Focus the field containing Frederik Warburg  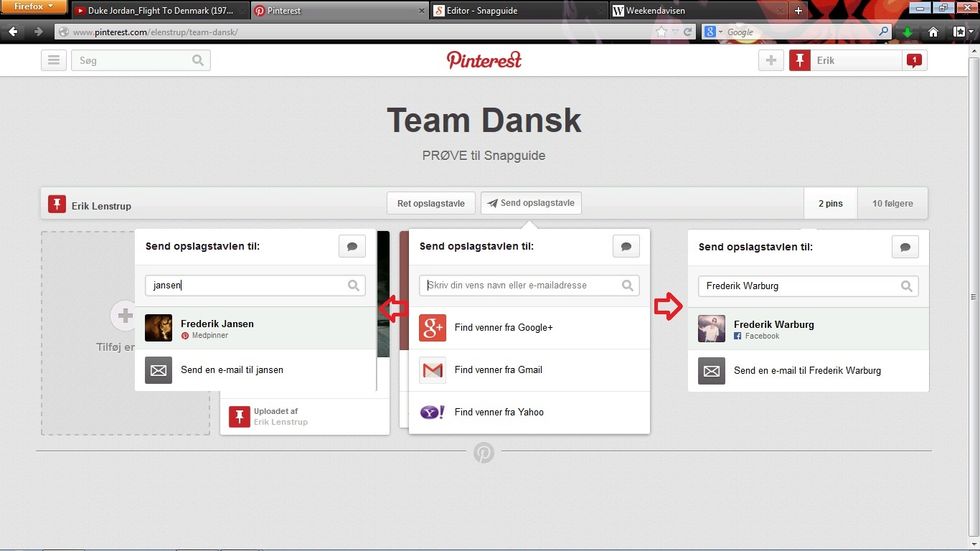808,286
